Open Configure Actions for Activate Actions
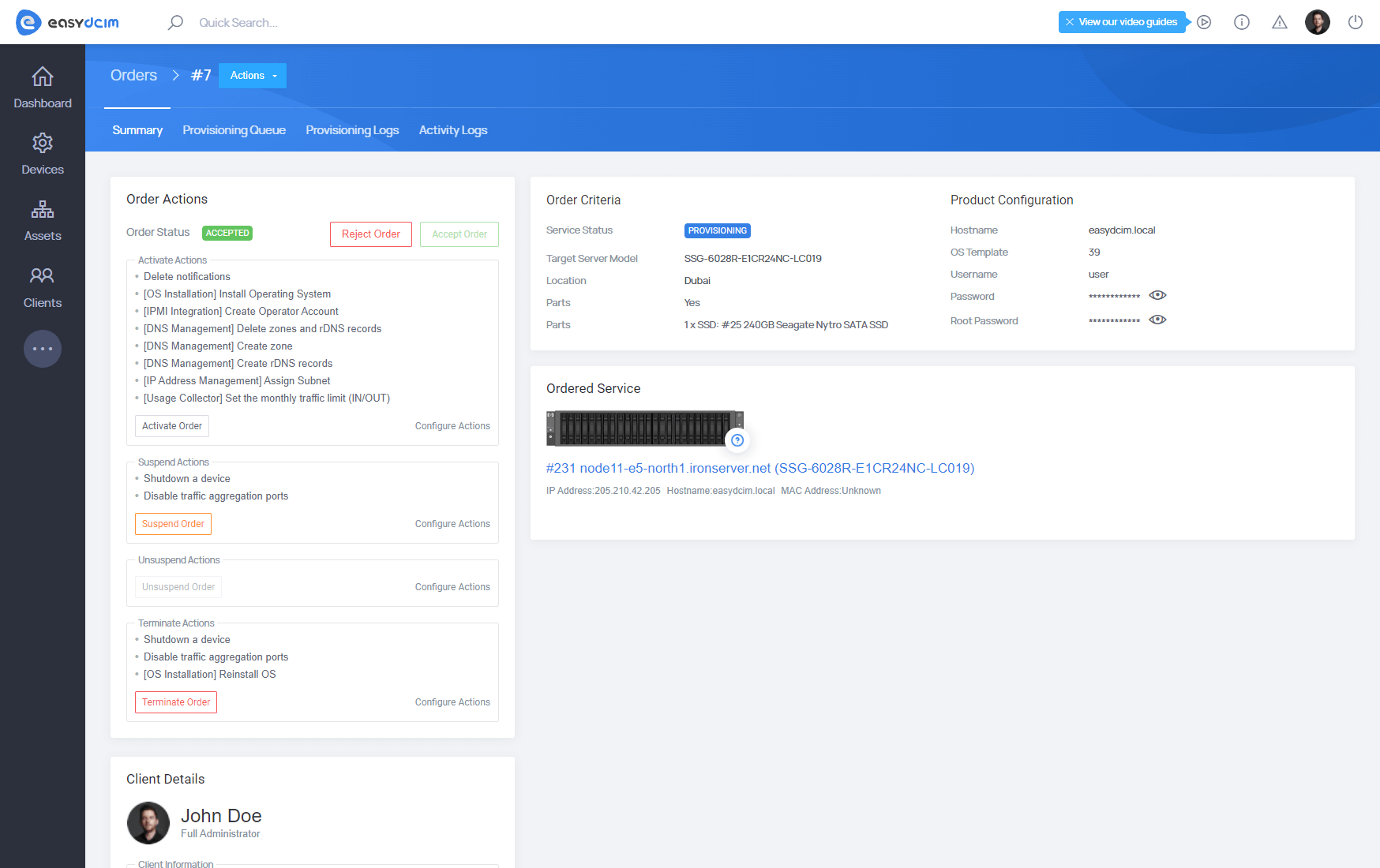 452,426
